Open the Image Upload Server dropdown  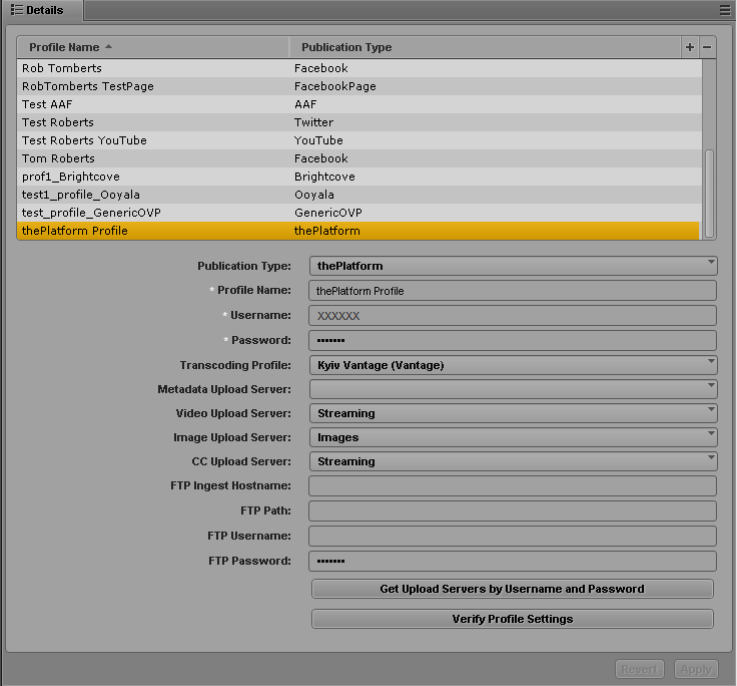click(513, 437)
